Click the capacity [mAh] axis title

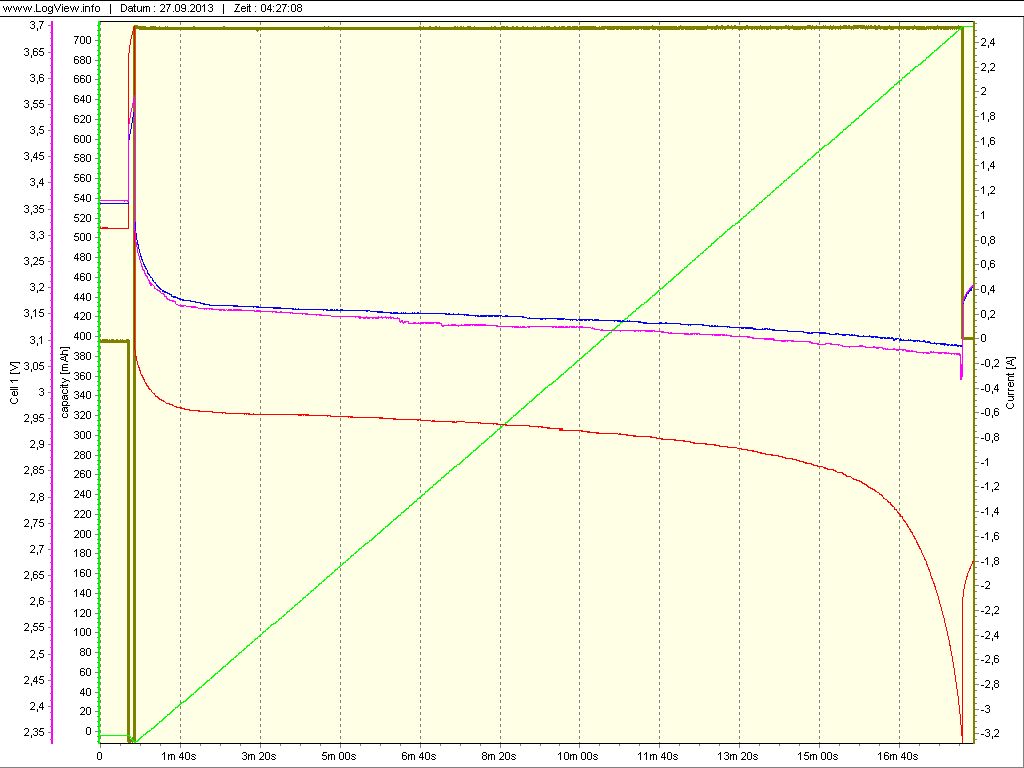[65, 383]
